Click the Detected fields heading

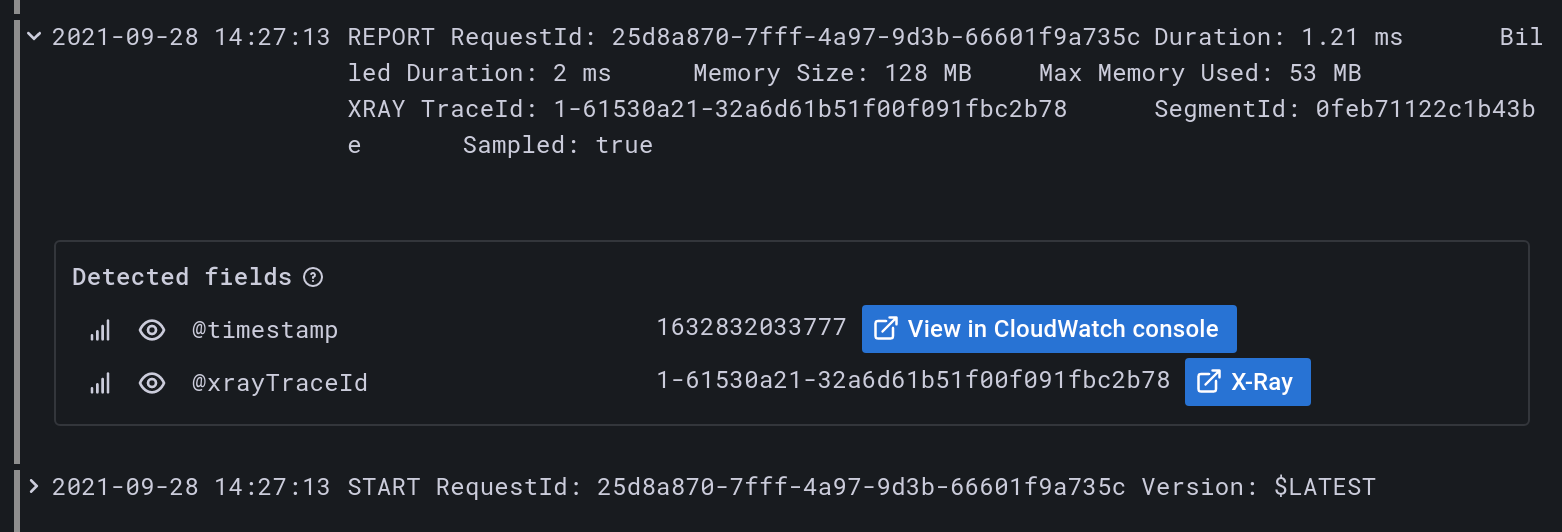pos(182,277)
